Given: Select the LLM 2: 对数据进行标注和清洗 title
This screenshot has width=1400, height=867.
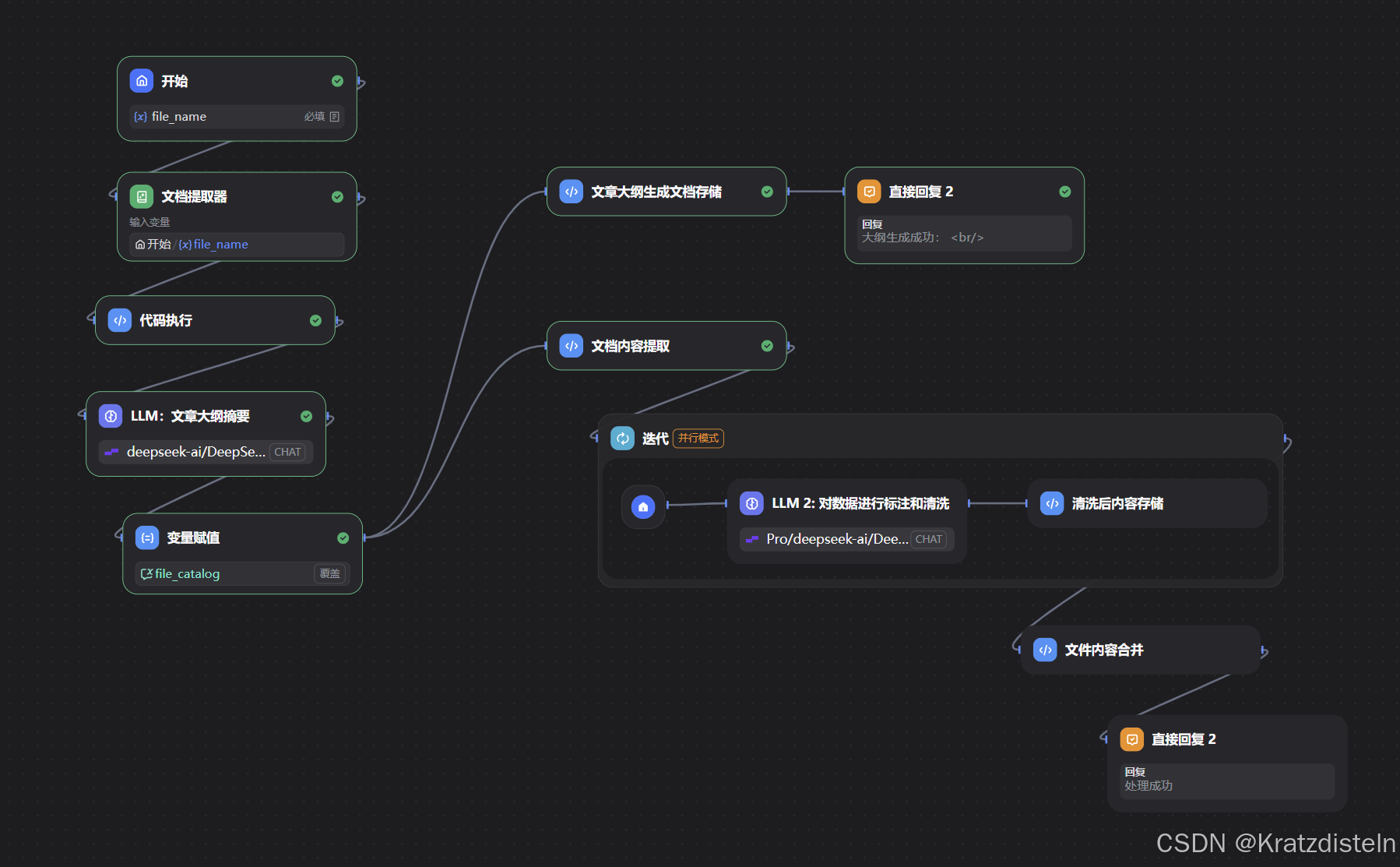Looking at the screenshot, I should (x=860, y=503).
